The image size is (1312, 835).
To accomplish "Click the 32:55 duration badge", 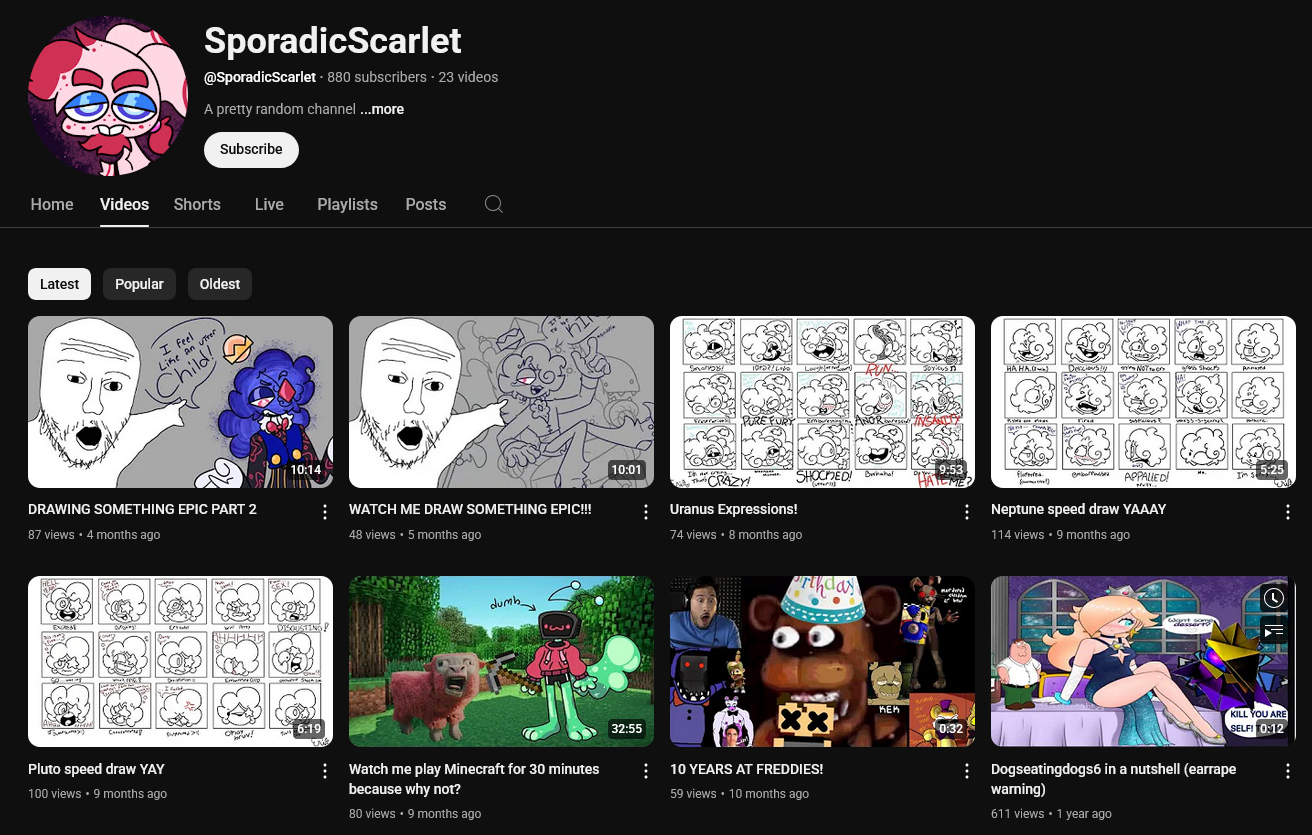I will pos(626,729).
